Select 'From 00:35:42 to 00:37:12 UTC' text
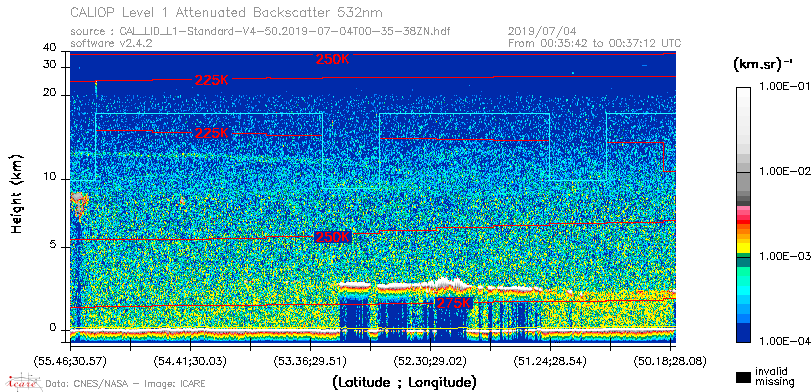Screen dimensions: 811x392 coord(595,43)
